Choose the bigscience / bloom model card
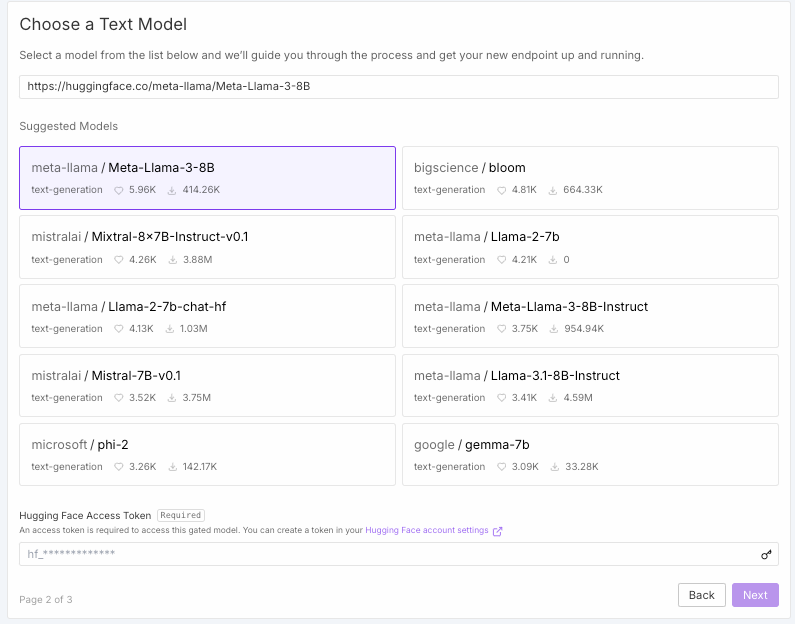Screen dimensions: 795x624 (590, 178)
